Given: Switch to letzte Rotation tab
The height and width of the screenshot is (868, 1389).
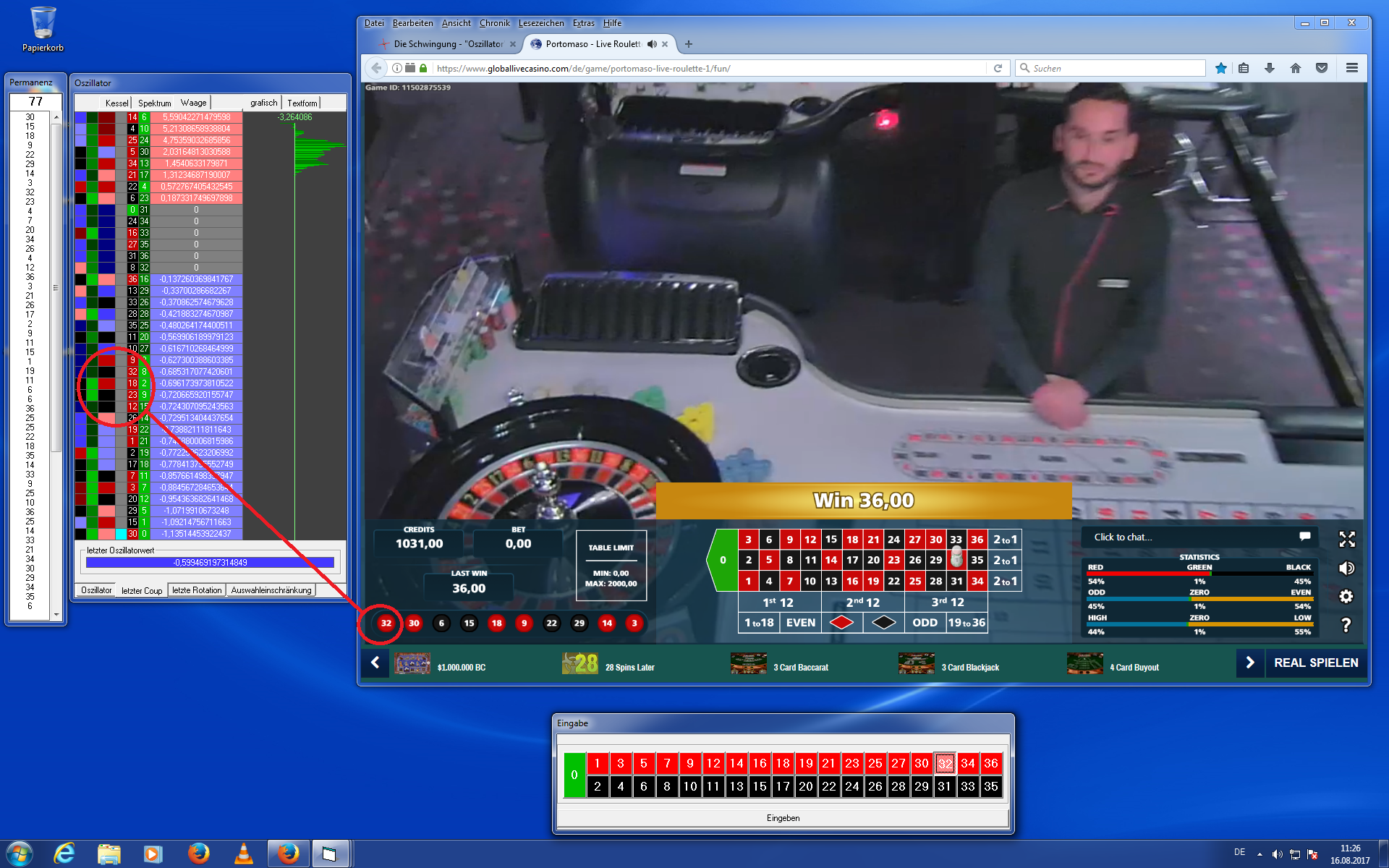Looking at the screenshot, I should (x=197, y=590).
